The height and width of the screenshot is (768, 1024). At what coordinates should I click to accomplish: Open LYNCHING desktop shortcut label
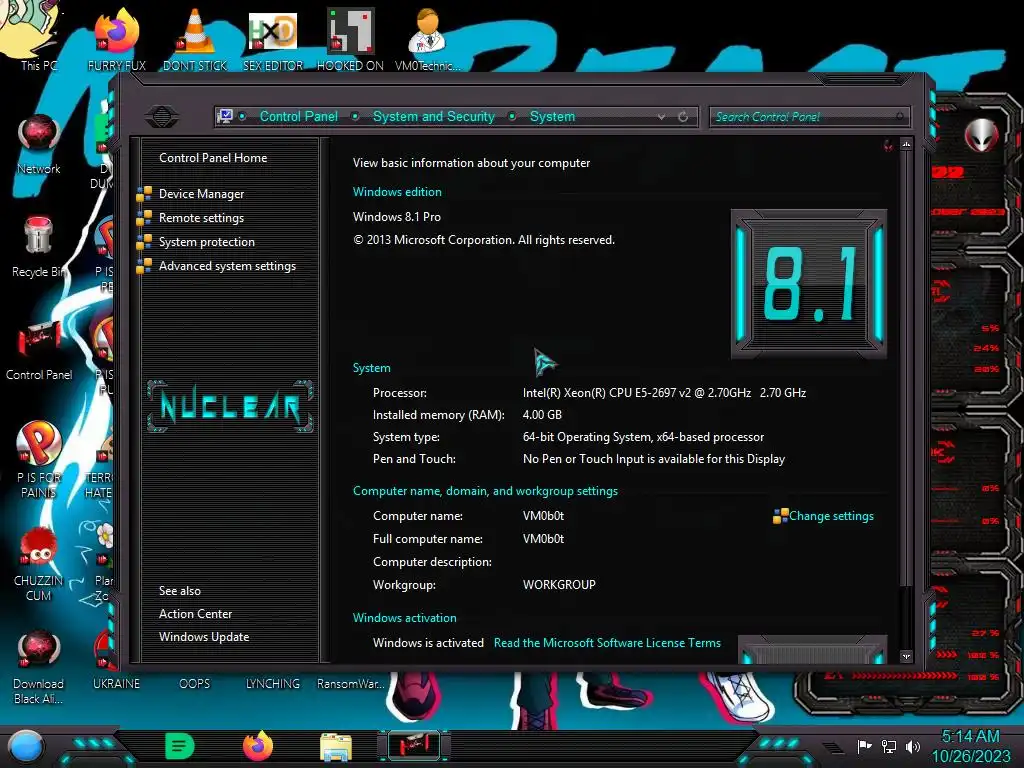pyautogui.click(x=272, y=684)
